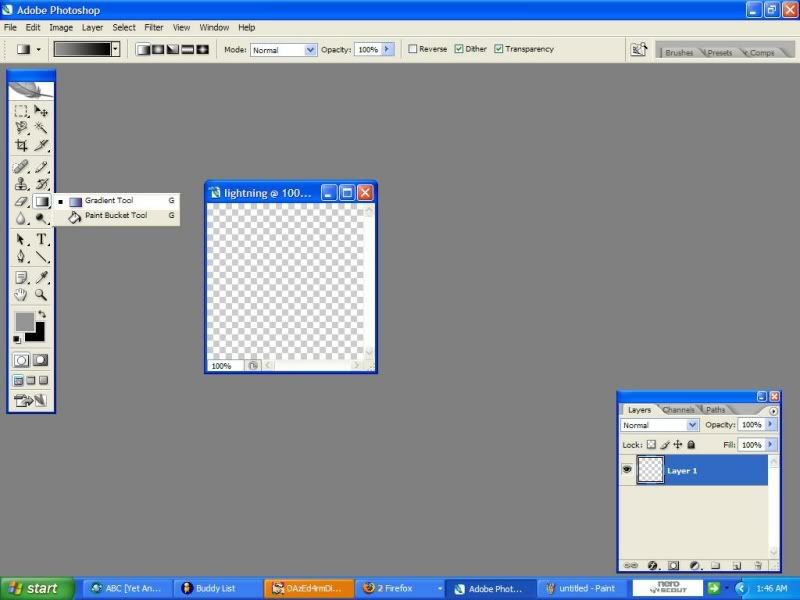Open the Window menu
The height and width of the screenshot is (600, 800).
214,28
